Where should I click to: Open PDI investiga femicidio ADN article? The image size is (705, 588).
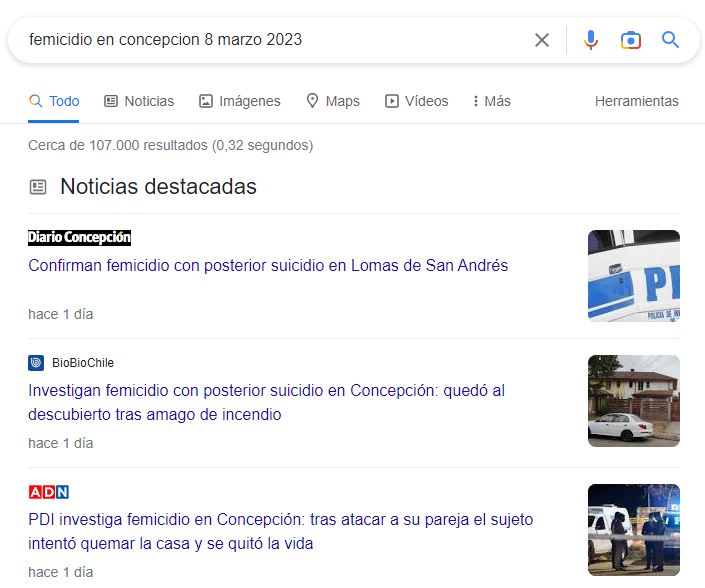click(281, 531)
